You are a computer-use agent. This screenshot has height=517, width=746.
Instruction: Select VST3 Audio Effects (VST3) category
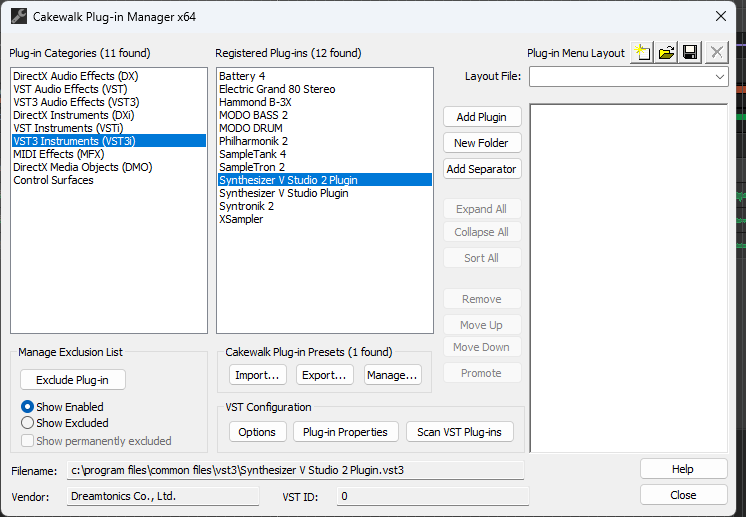tap(108, 102)
